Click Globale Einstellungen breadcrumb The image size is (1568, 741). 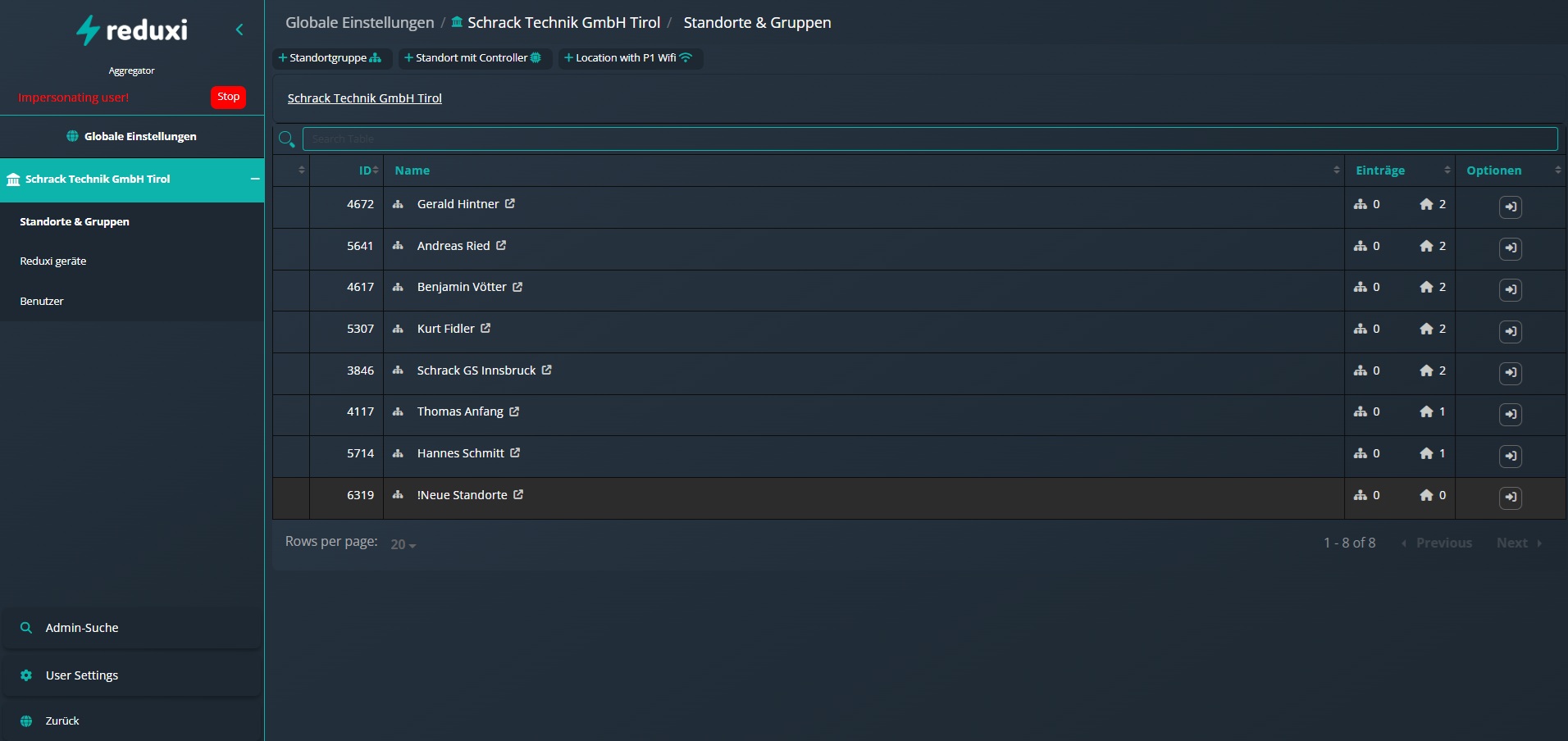click(360, 23)
